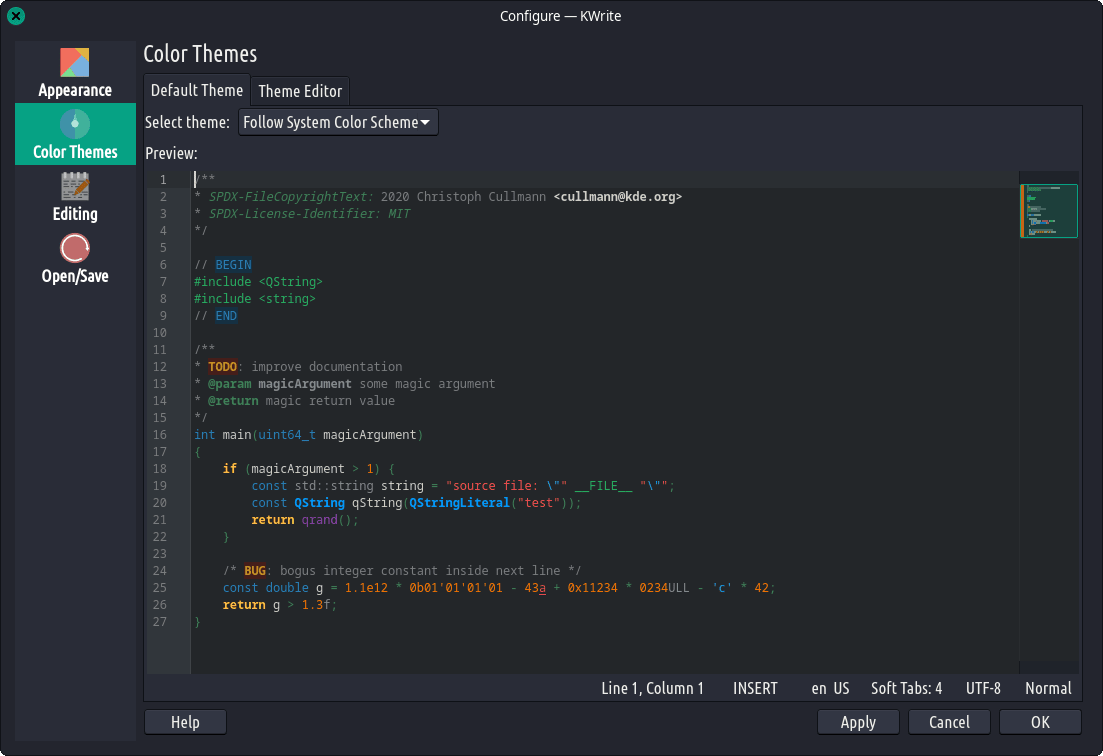This screenshot has width=1103, height=756.
Task: Click the en_US dictionary language indicator
Action: point(830,688)
